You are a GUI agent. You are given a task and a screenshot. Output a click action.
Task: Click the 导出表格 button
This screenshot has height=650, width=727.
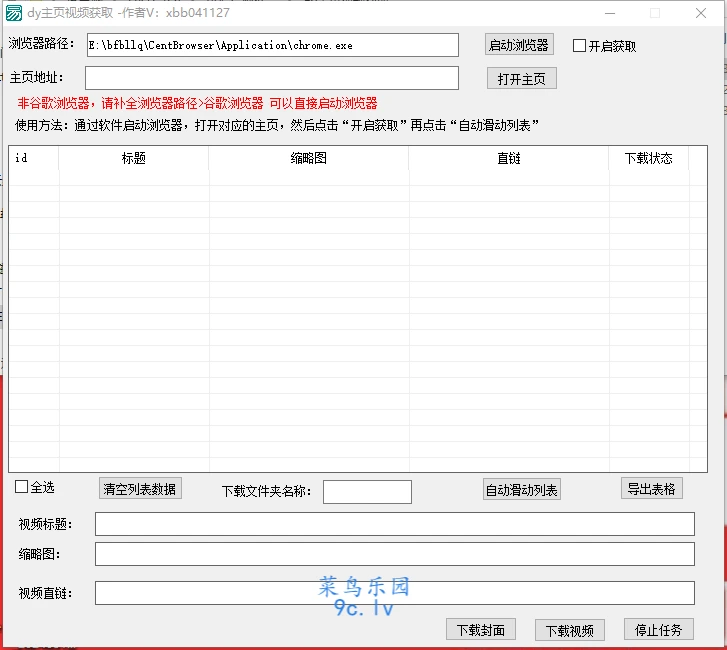point(651,489)
